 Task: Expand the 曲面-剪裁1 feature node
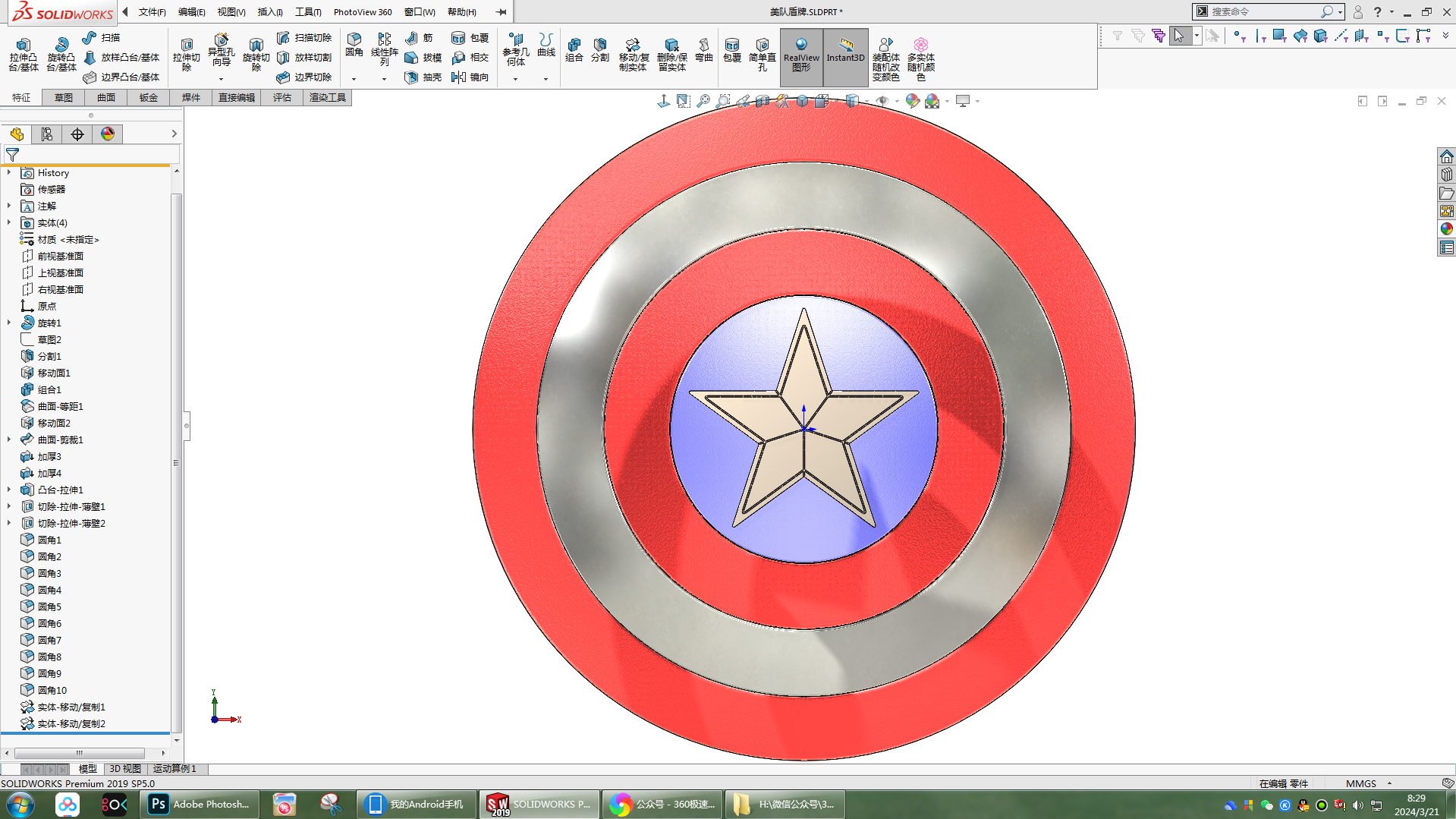click(x=9, y=439)
